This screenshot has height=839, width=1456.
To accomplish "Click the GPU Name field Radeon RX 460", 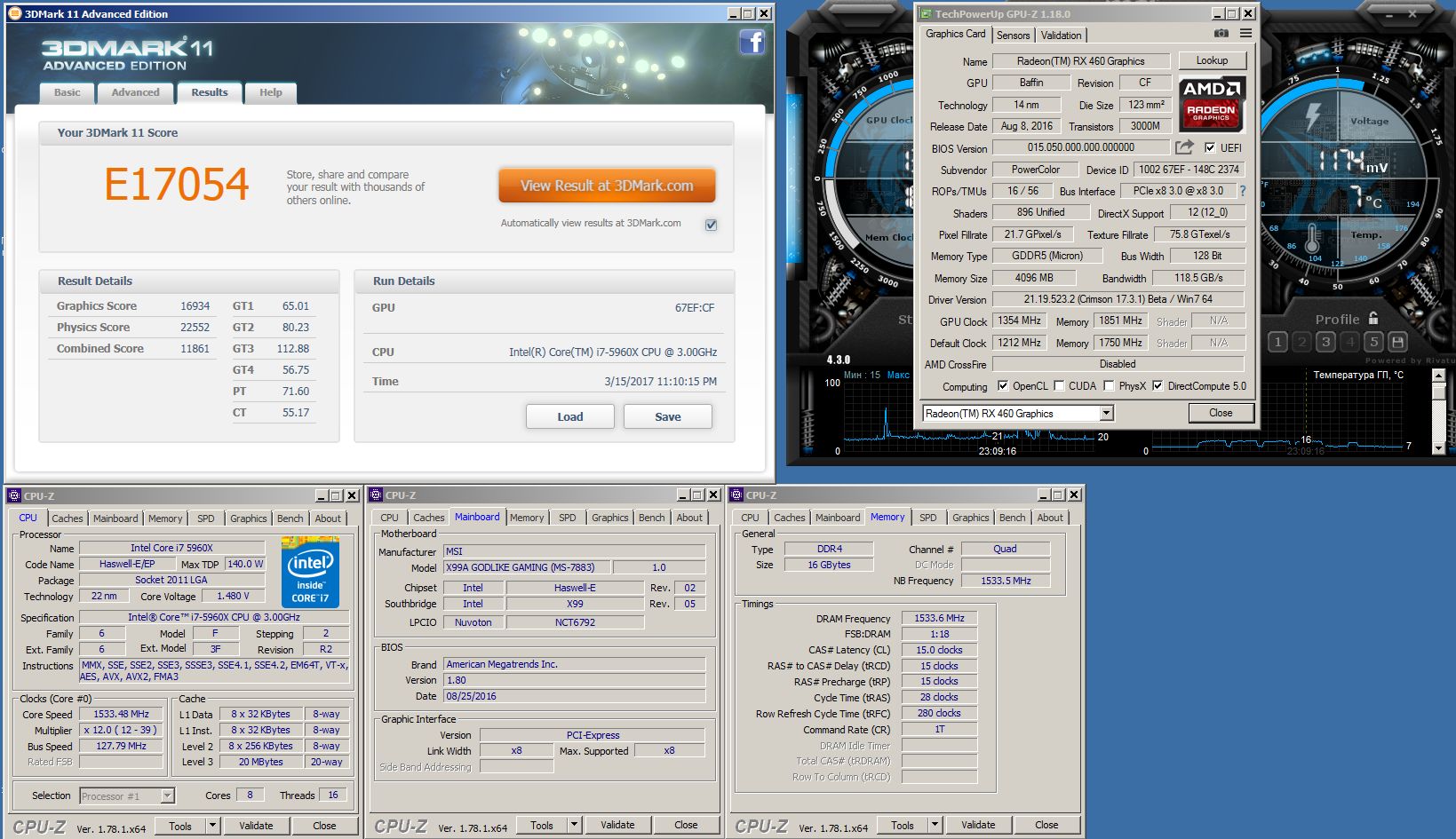I will (x=1081, y=61).
